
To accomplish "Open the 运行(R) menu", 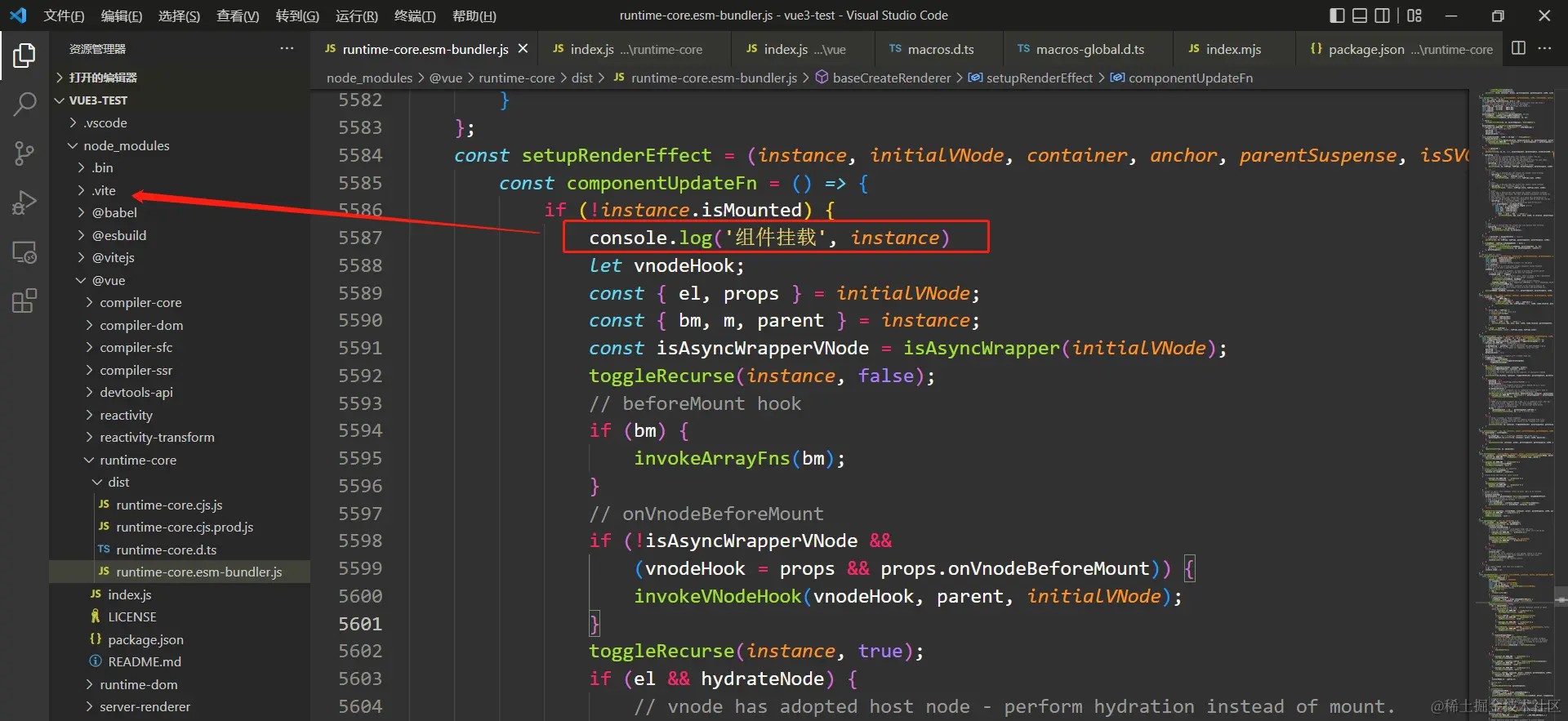I will coord(357,16).
